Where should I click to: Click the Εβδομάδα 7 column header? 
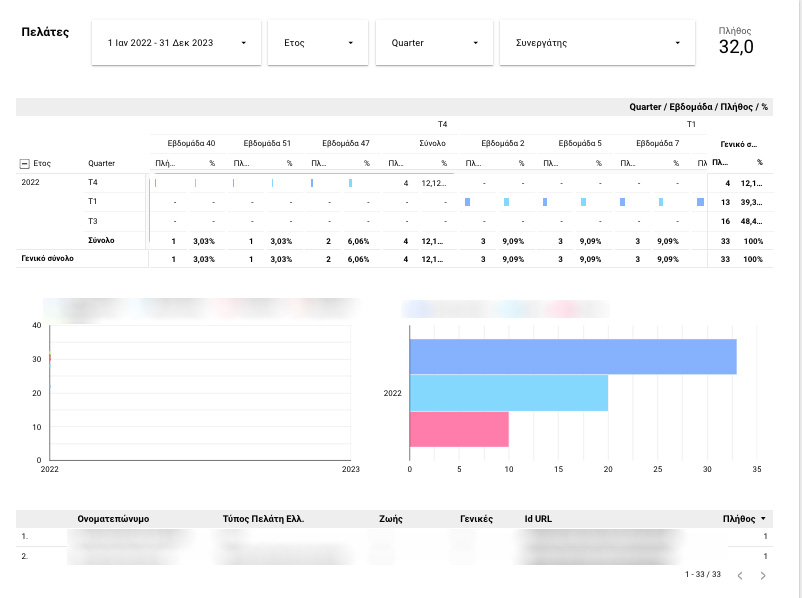point(658,143)
